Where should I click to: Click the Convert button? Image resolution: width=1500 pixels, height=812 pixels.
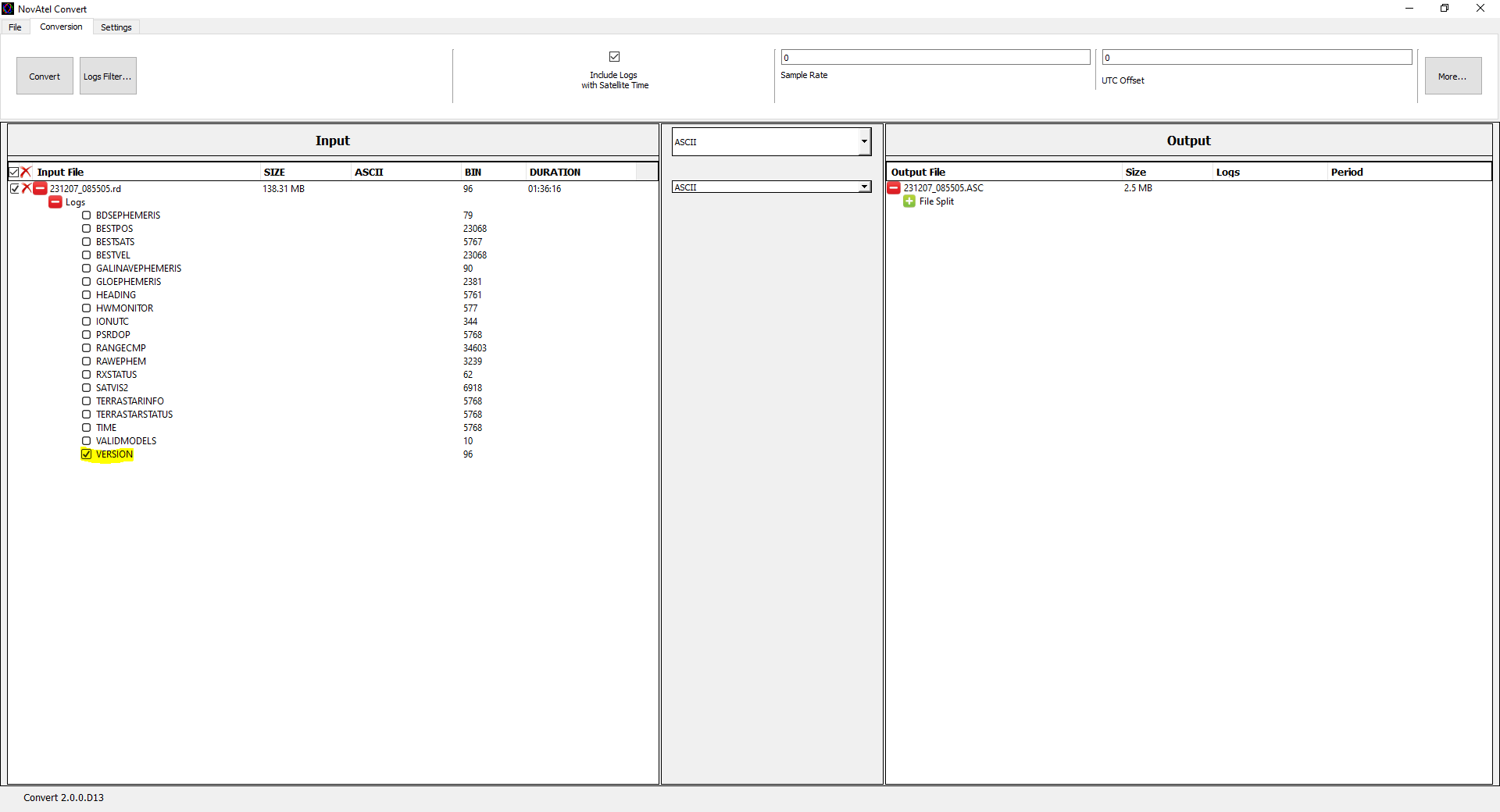point(45,76)
